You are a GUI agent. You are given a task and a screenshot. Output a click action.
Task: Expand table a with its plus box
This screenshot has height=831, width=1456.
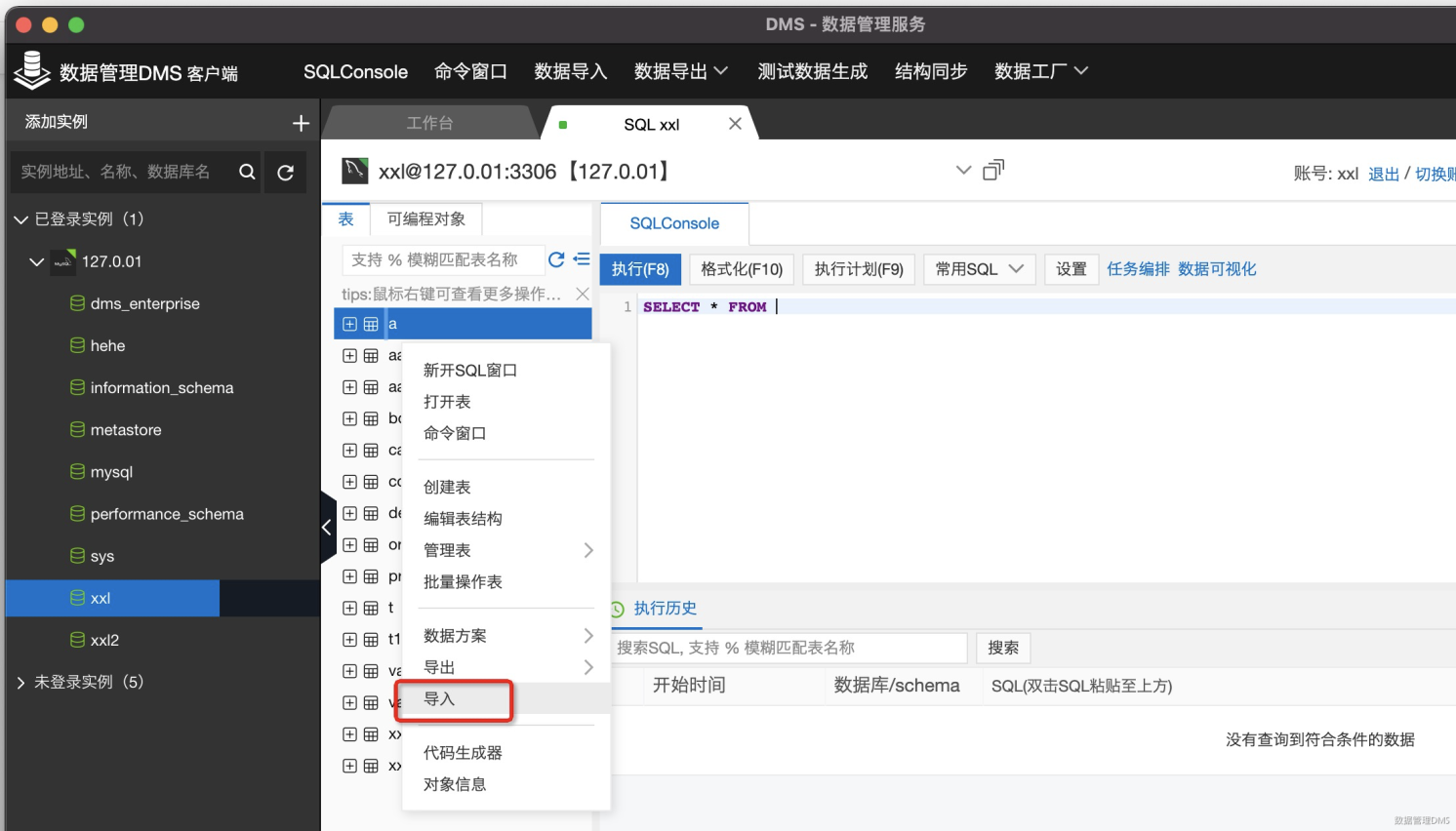[x=349, y=324]
